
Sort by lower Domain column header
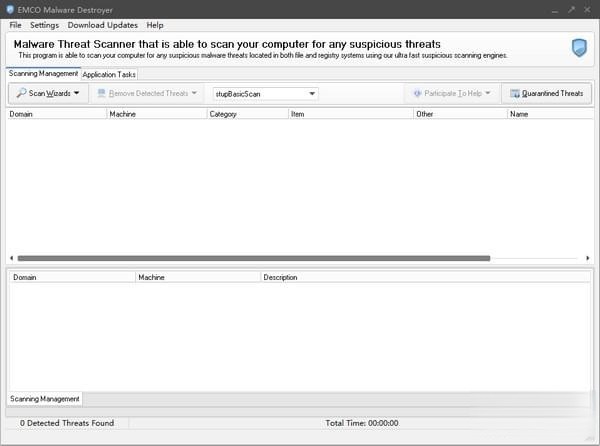pyautogui.click(x=72, y=277)
